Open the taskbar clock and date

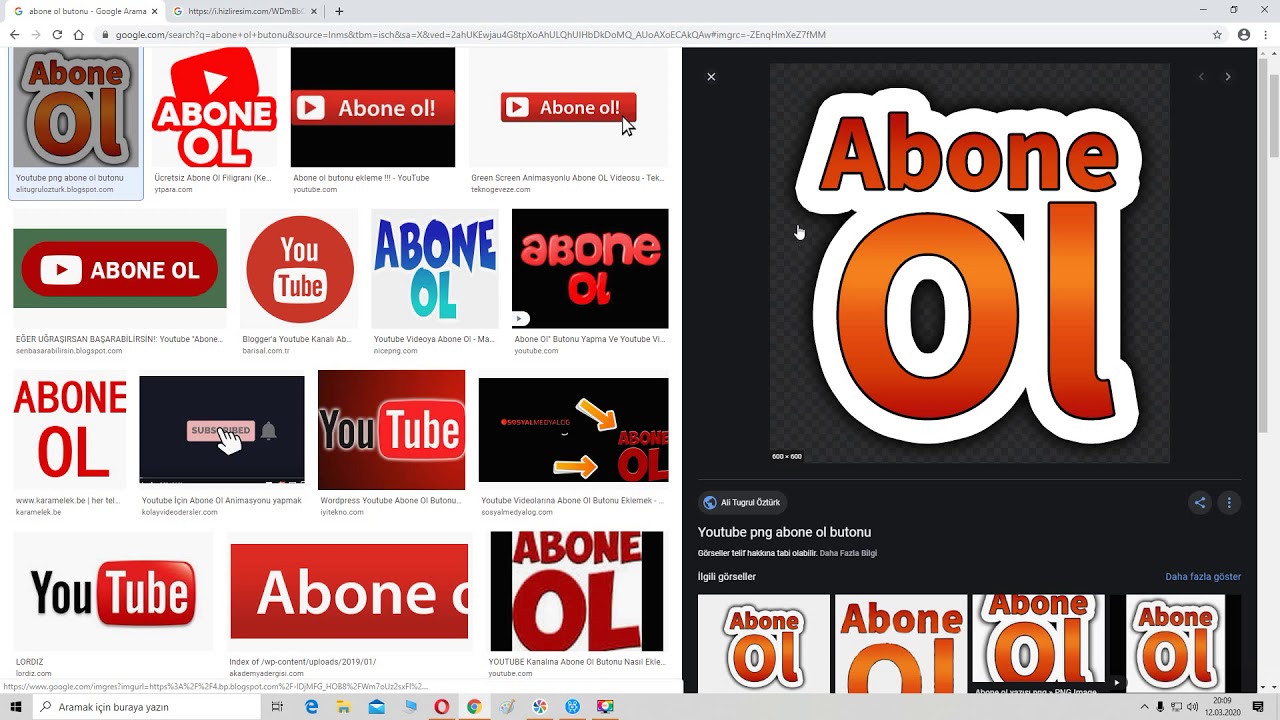[x=1222, y=706]
